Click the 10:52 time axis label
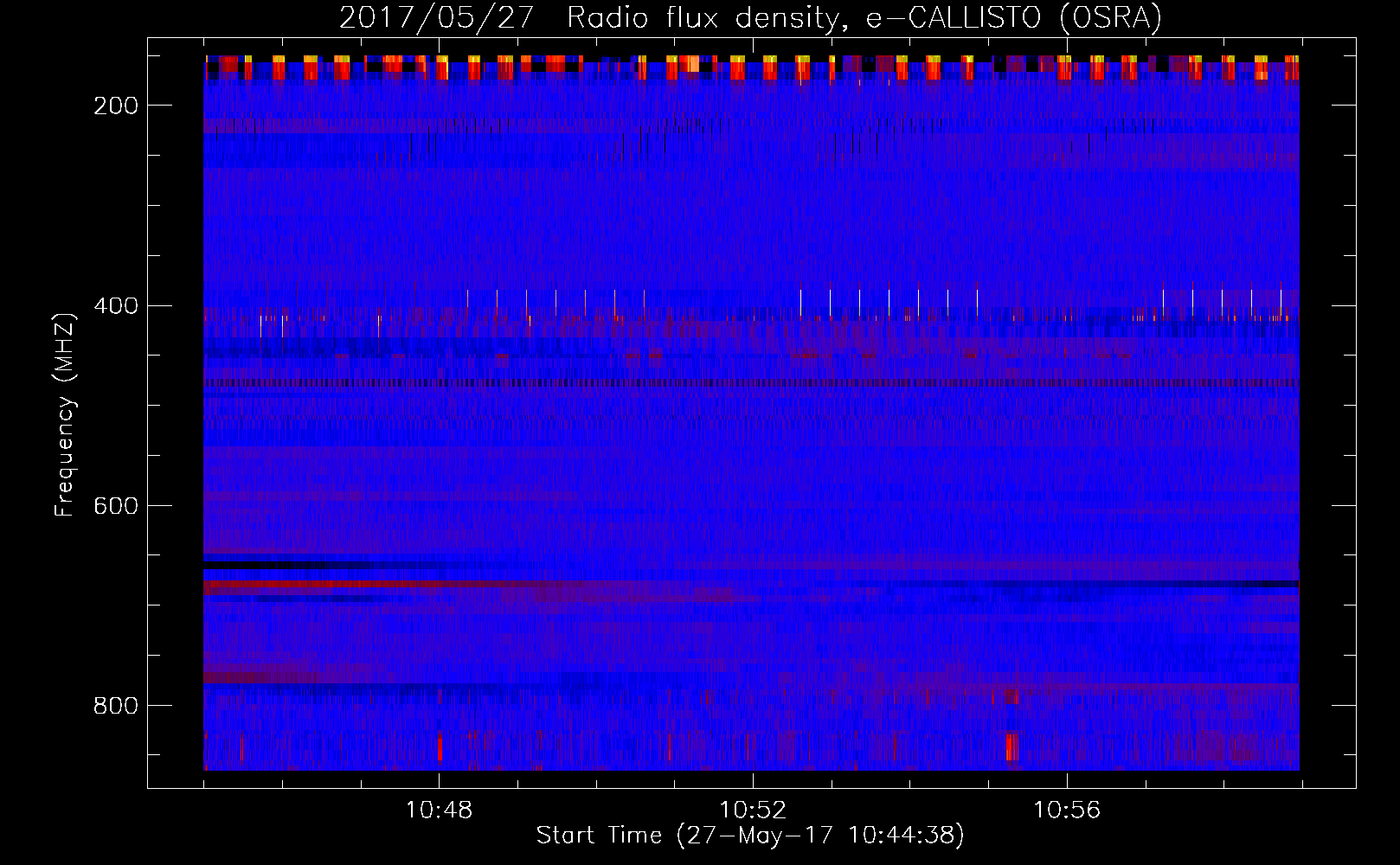The height and width of the screenshot is (865, 1400). point(753,810)
